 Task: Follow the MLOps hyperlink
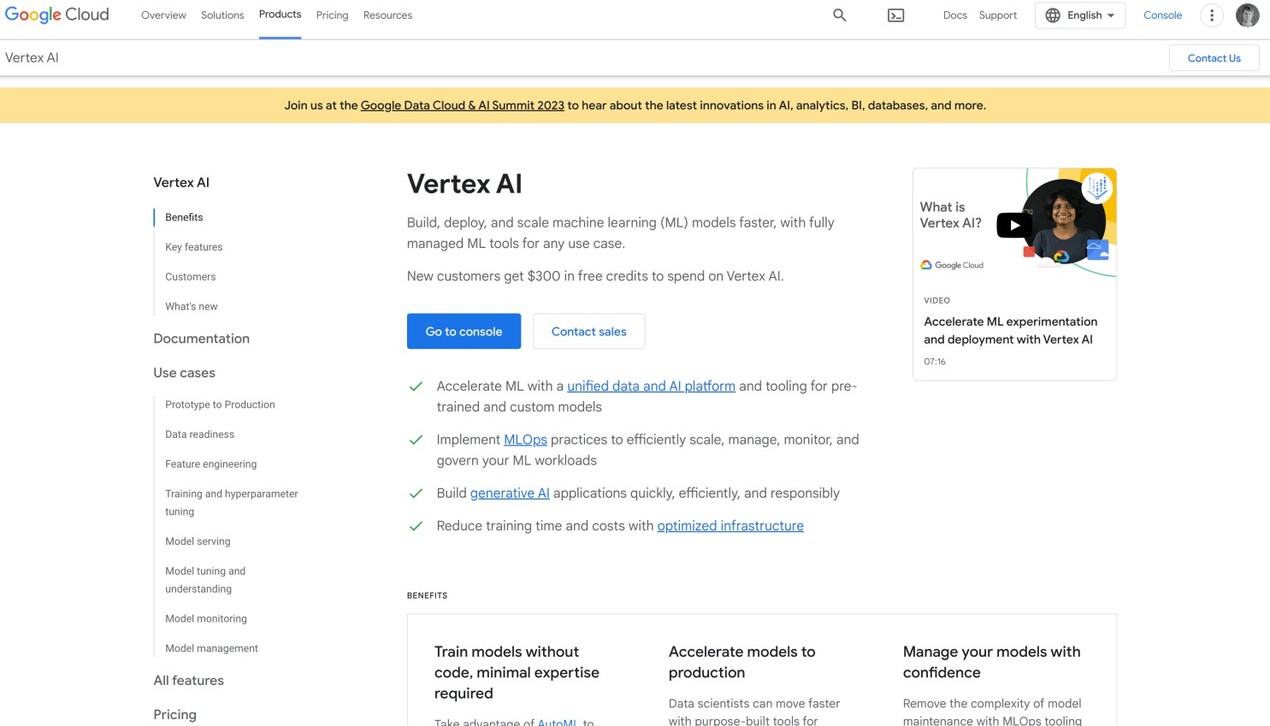(525, 439)
